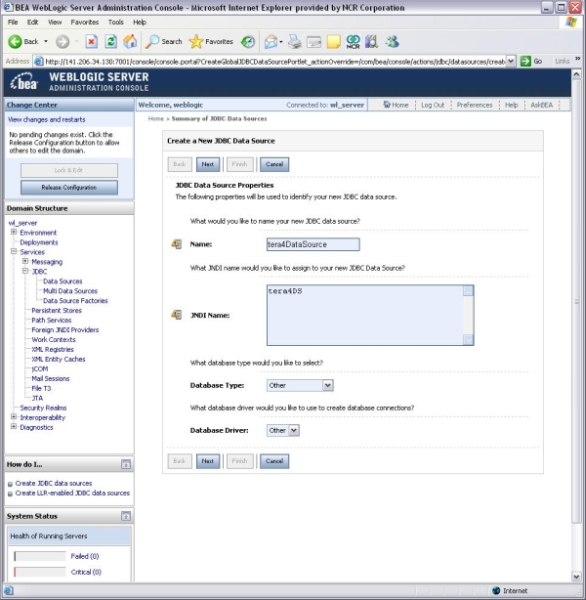The height and width of the screenshot is (600, 586).
Task: Click the IE Forward arrow icon
Action: click(x=62, y=41)
